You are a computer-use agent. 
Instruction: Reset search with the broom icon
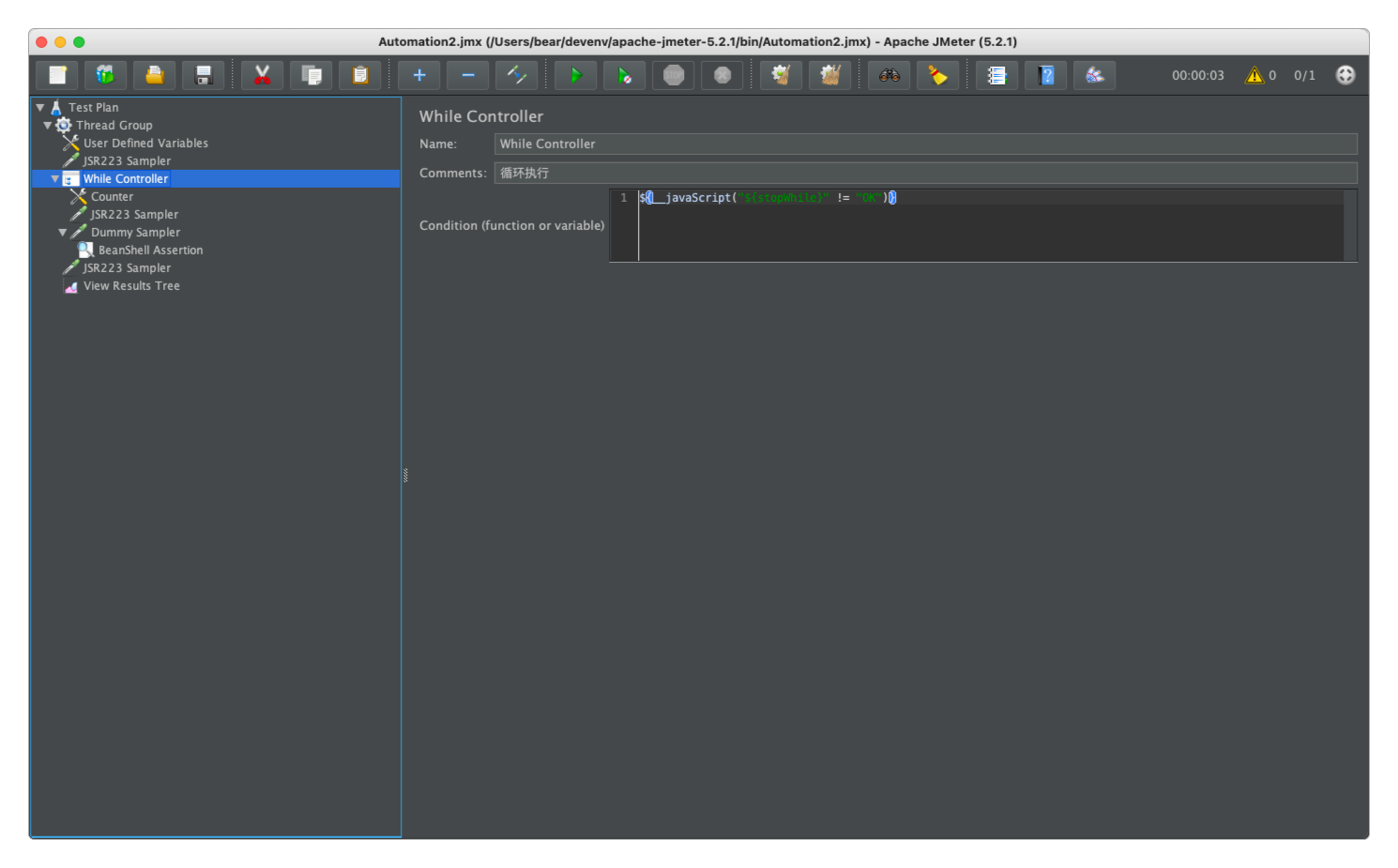tap(938, 75)
